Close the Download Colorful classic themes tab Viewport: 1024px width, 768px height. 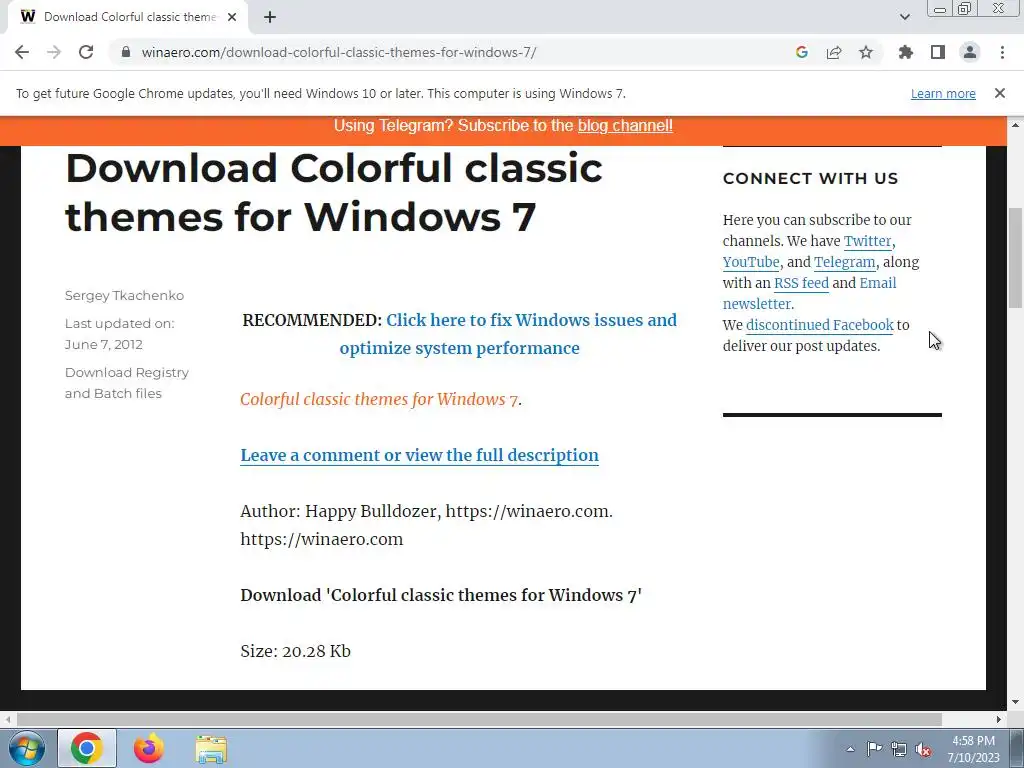tap(232, 17)
